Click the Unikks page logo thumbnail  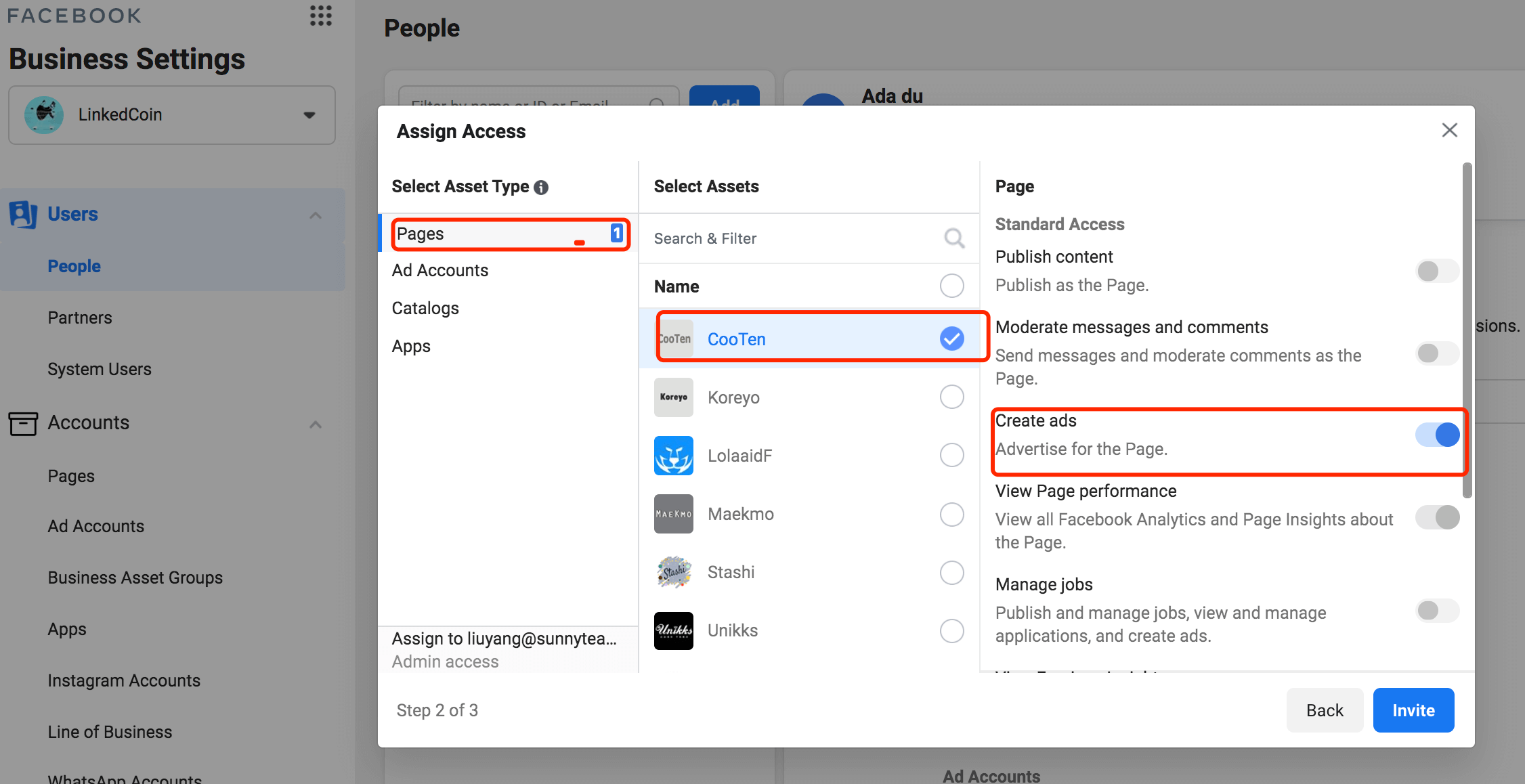click(673, 630)
